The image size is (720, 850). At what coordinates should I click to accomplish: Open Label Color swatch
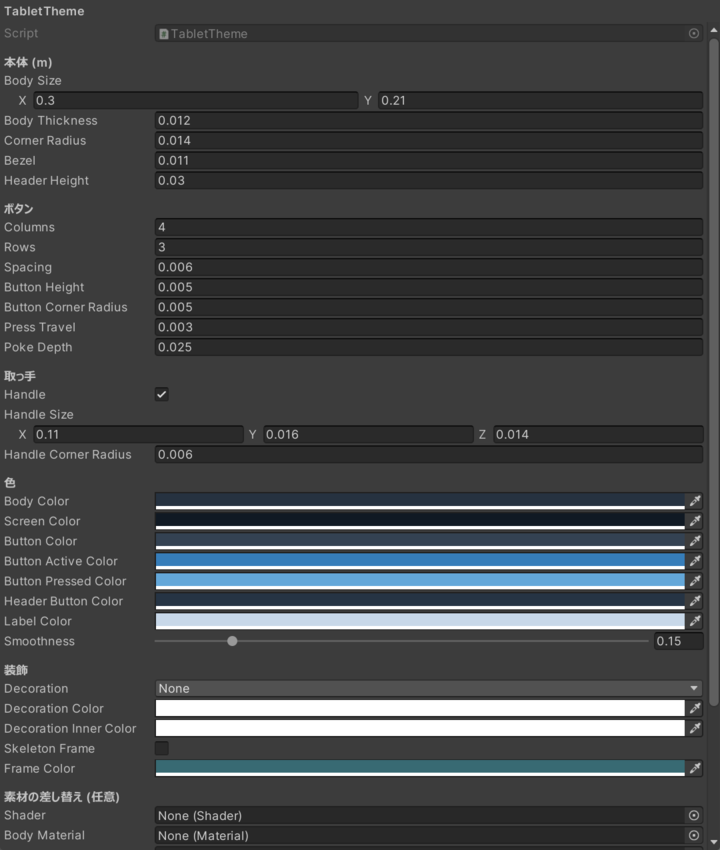[x=420, y=621]
